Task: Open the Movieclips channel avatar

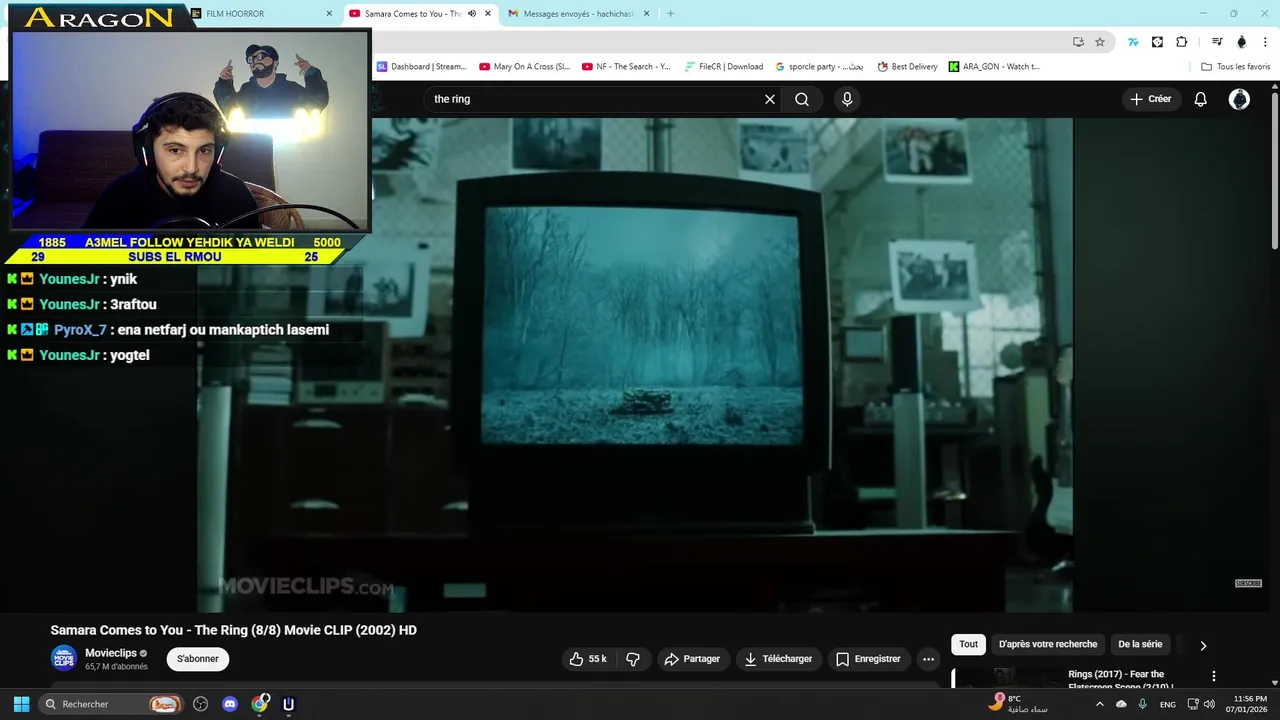Action: 64,658
